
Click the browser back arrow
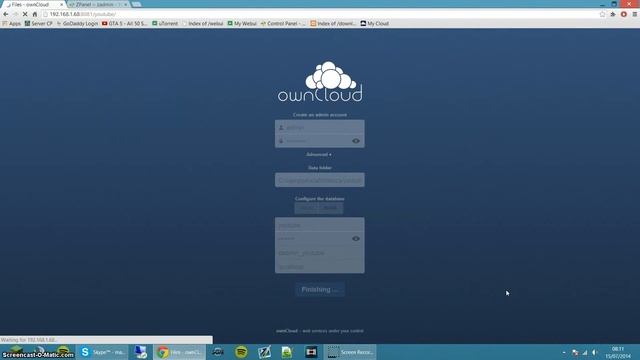click(x=6, y=14)
